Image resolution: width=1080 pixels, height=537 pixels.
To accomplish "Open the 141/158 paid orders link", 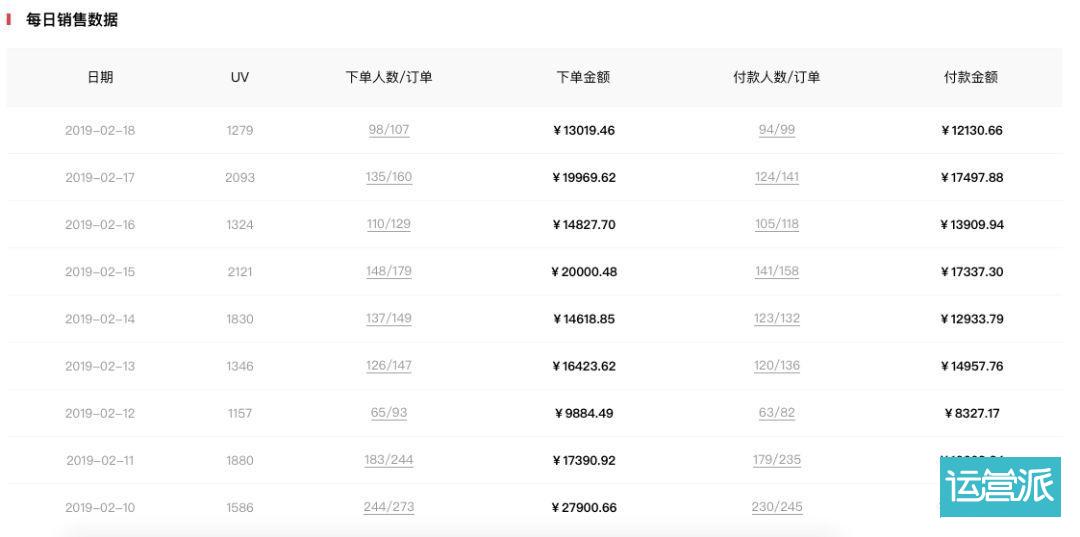I will [777, 271].
